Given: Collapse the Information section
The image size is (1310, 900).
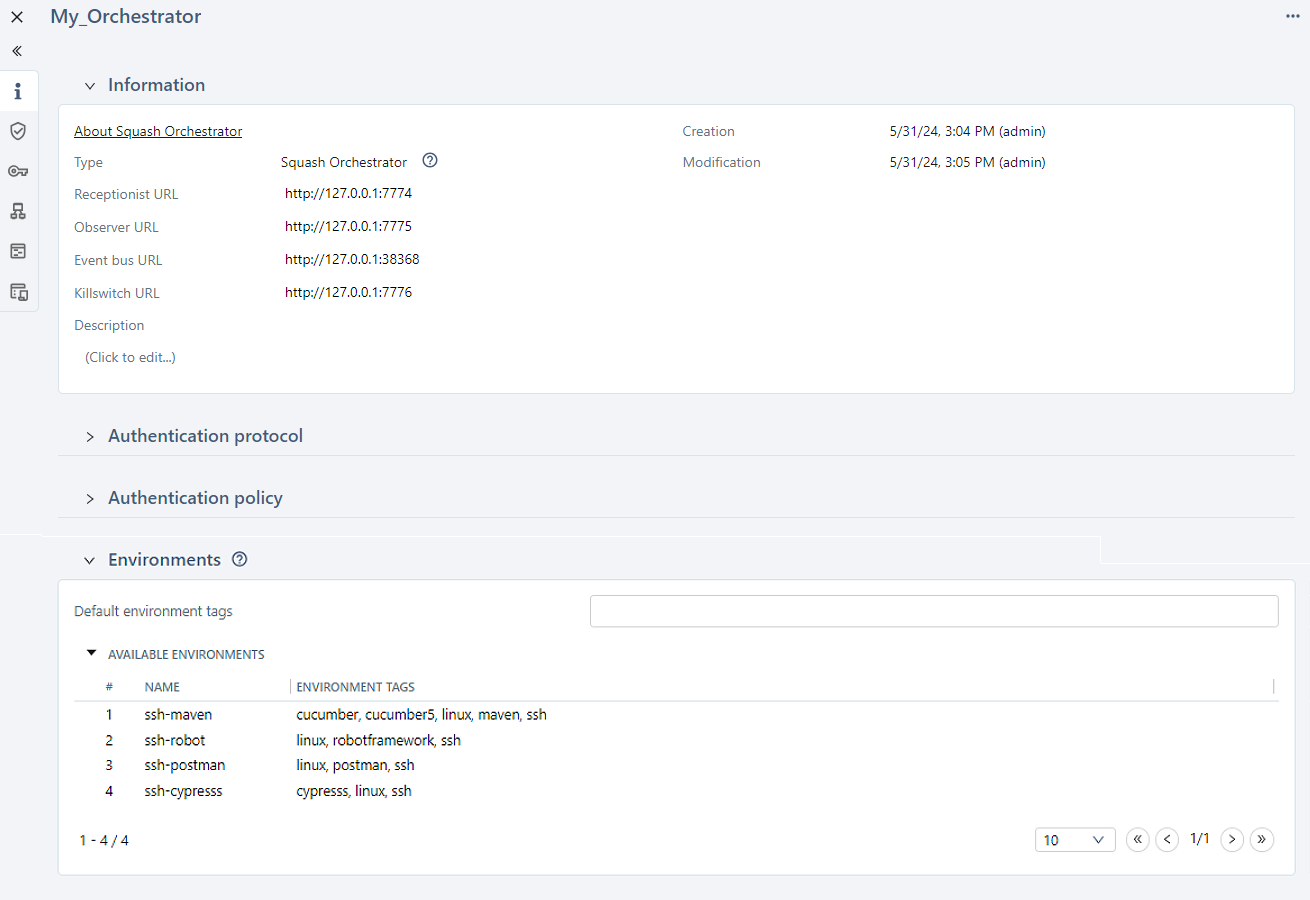Looking at the screenshot, I should point(89,85).
